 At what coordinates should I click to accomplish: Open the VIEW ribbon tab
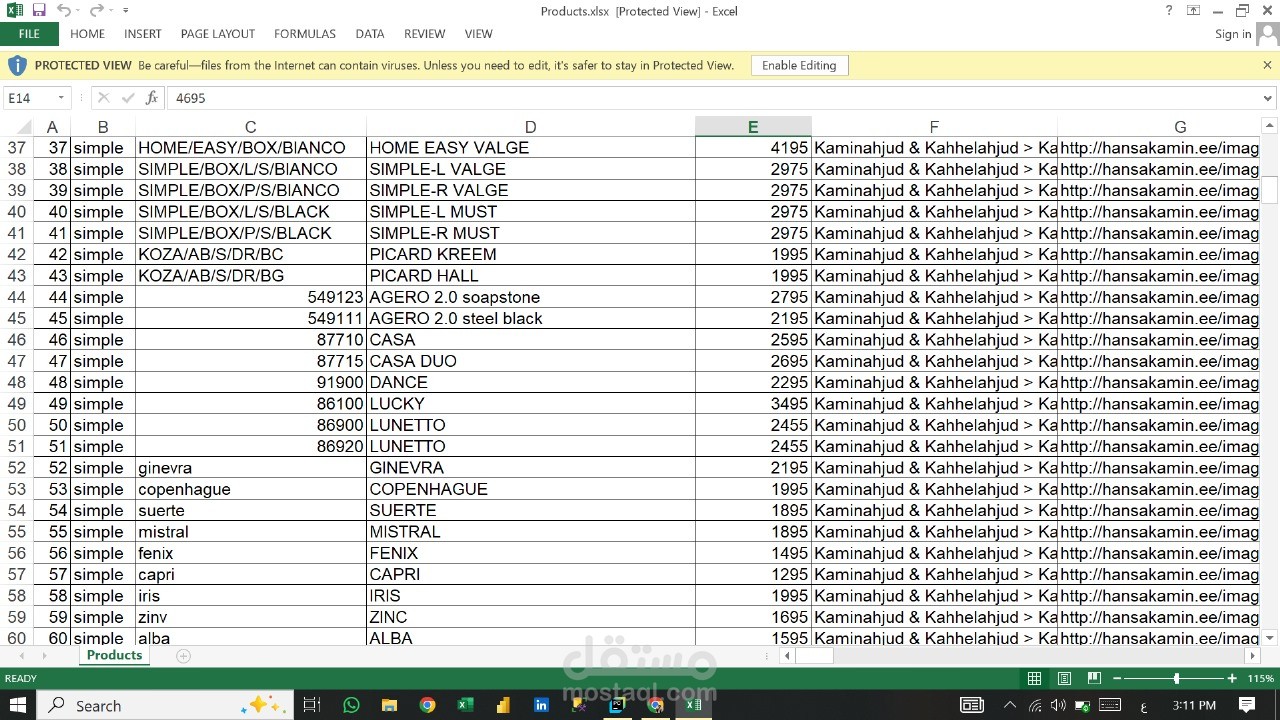pos(479,34)
